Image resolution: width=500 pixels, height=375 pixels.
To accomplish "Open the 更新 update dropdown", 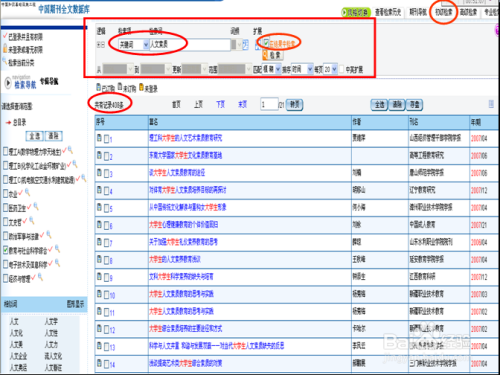I will tap(204, 69).
